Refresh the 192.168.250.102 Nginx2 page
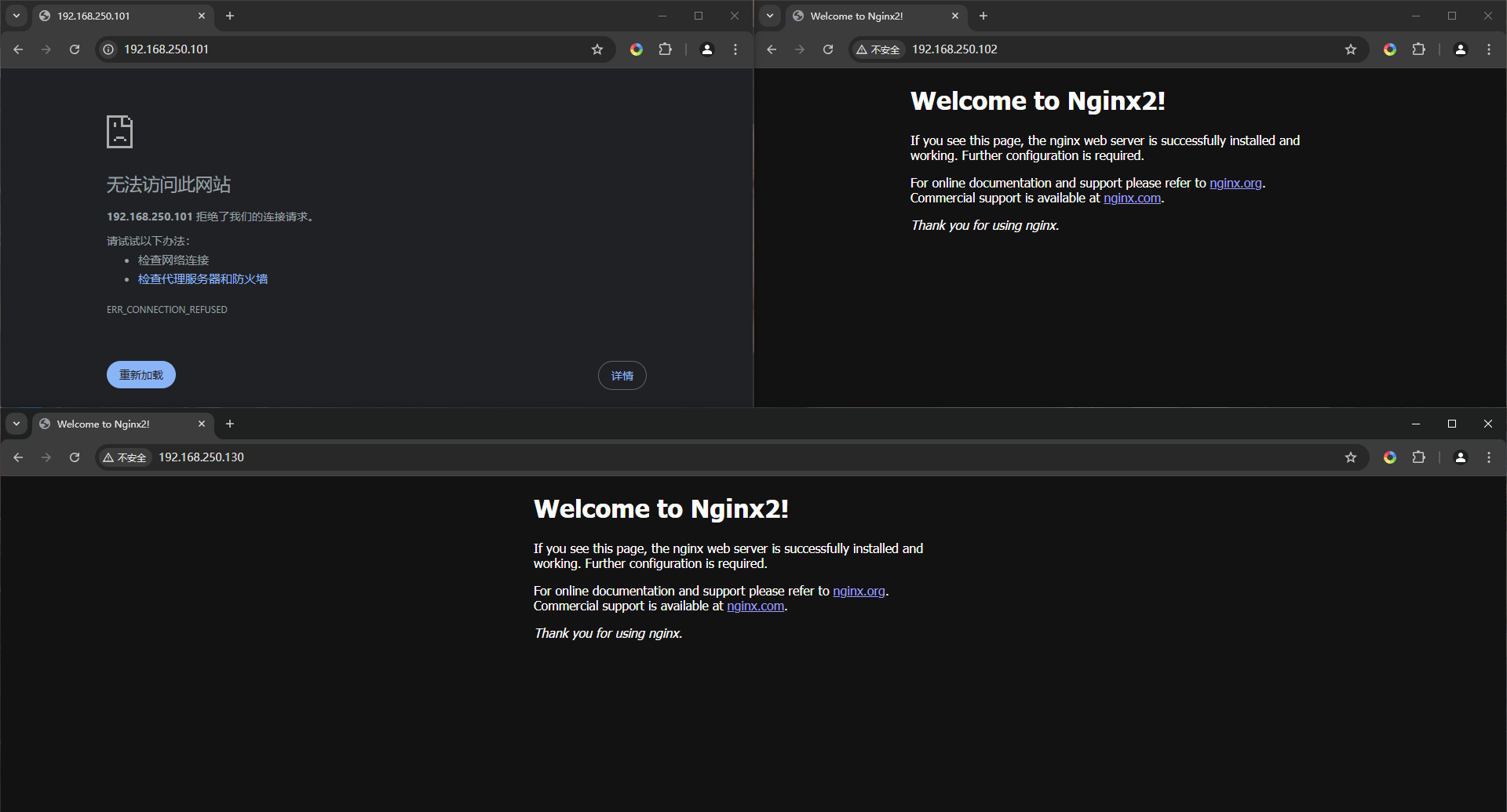The image size is (1507, 812). [828, 49]
